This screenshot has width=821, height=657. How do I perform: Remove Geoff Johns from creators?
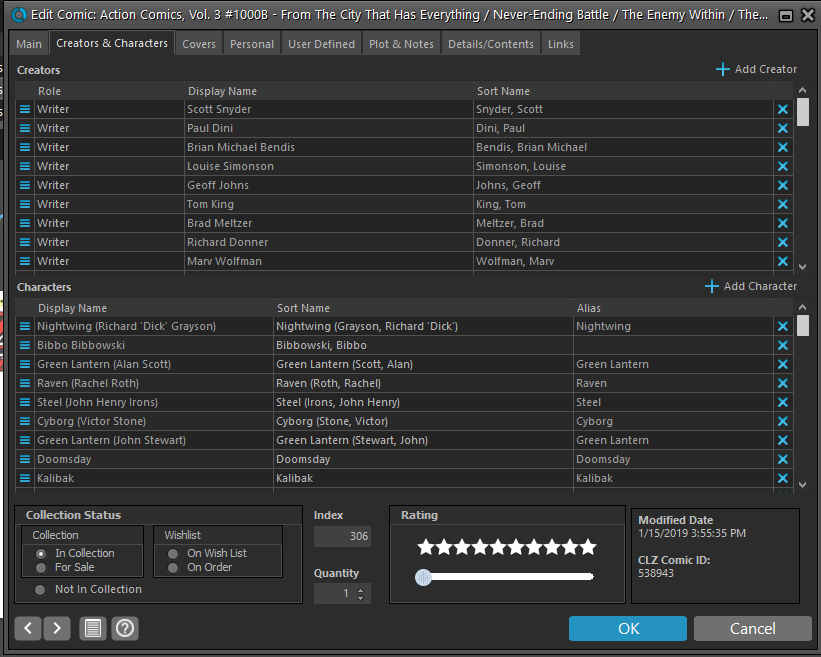pos(782,185)
